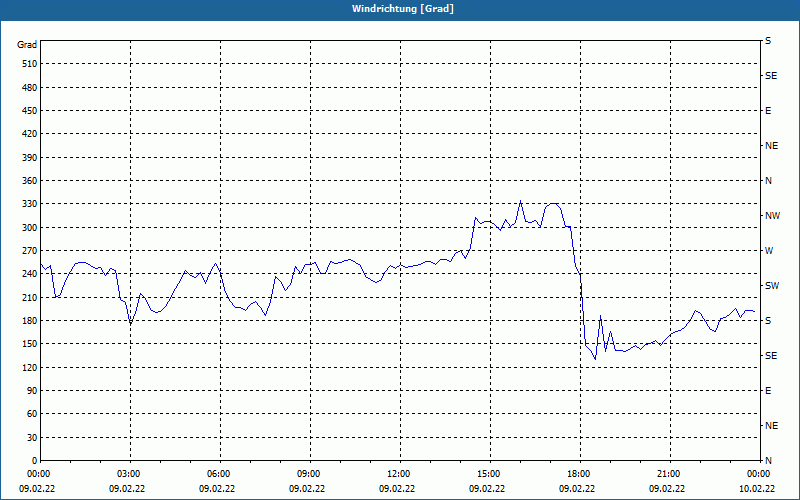
Task: Click the 60 degree axis label
Action: click(x=32, y=414)
